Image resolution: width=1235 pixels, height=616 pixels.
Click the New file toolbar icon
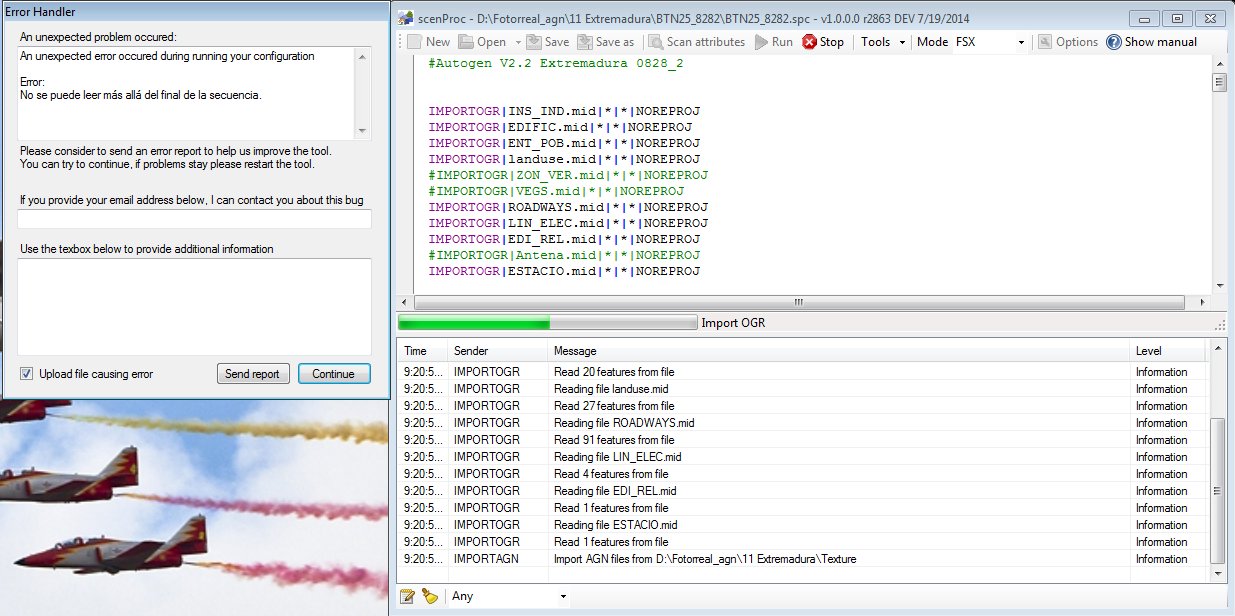[x=414, y=42]
